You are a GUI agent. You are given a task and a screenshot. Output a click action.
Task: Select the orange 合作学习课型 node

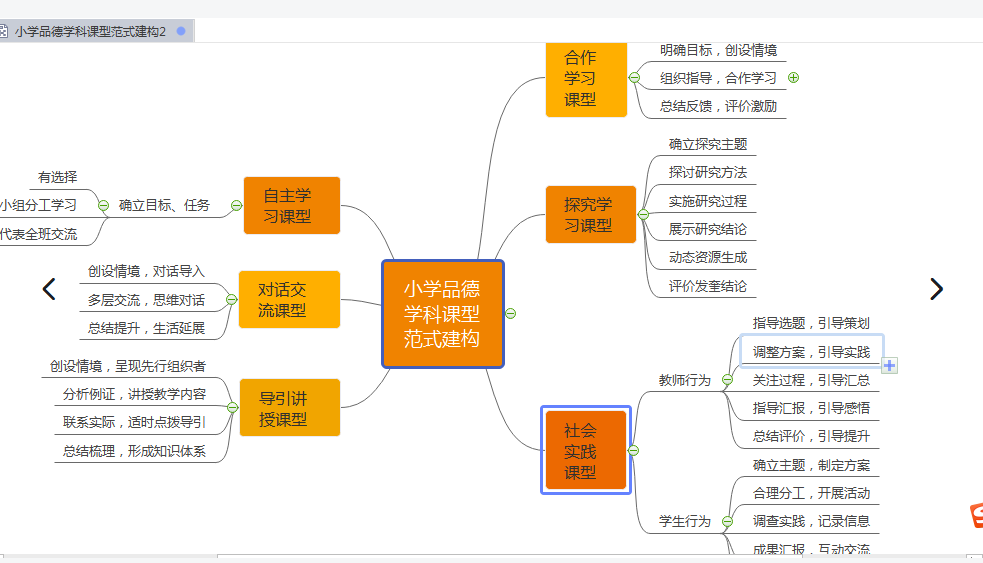[586, 78]
